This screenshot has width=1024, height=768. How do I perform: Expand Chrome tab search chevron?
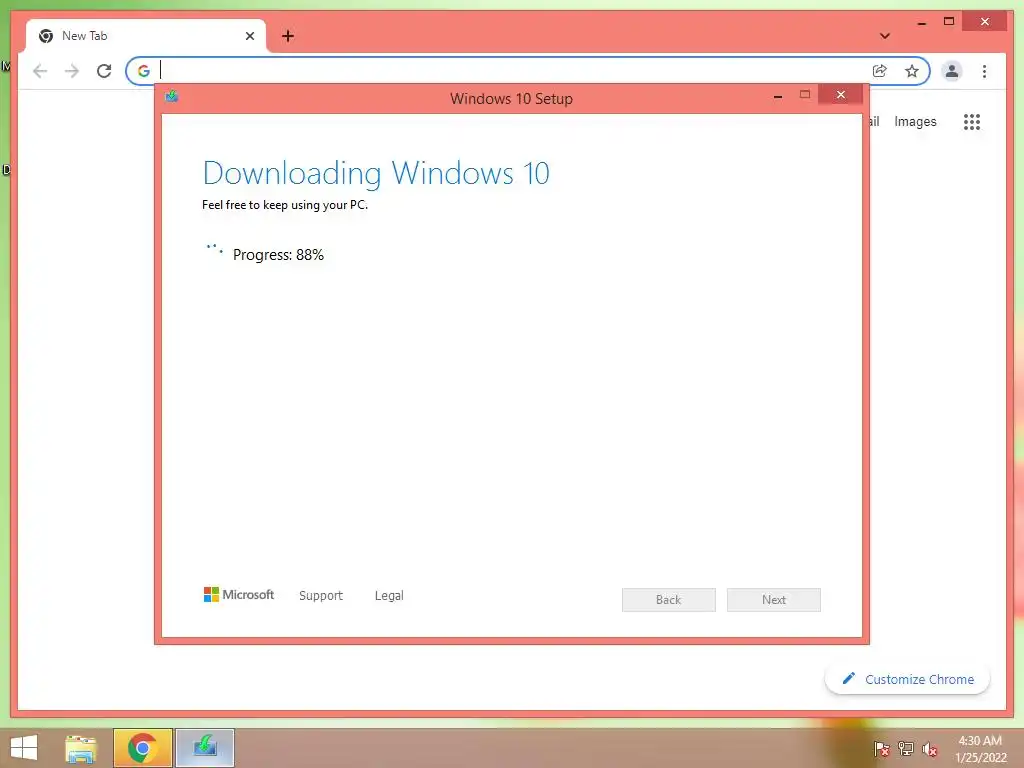click(x=885, y=36)
